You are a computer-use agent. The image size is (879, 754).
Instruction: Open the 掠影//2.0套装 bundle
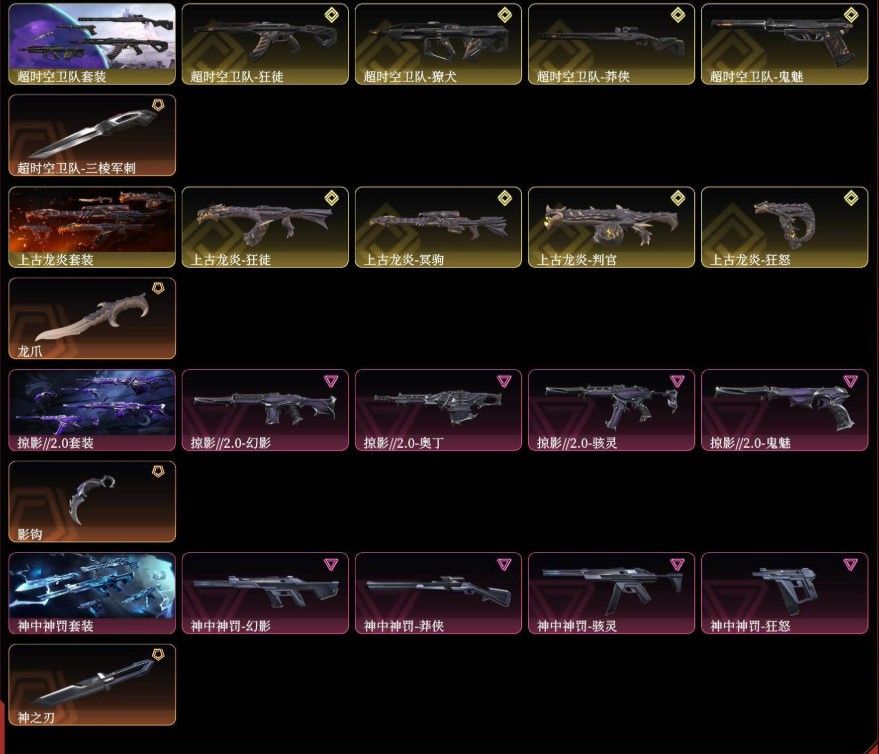click(x=92, y=410)
